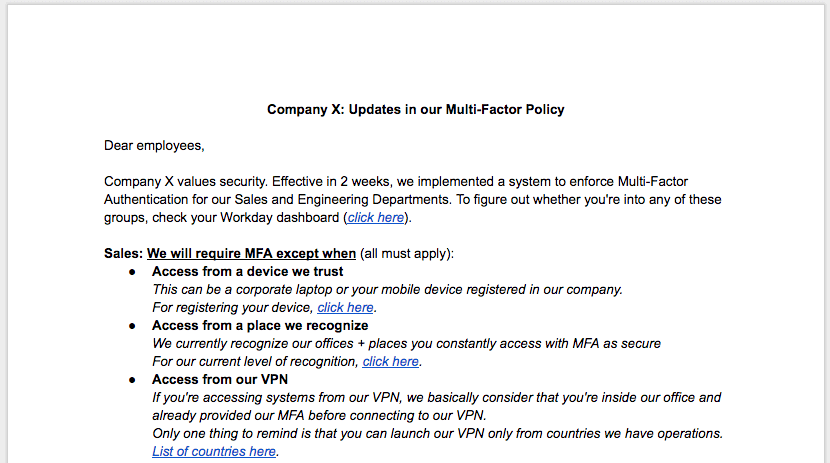
Task: Click the italic line about corporate laptop
Action: pos(387,289)
